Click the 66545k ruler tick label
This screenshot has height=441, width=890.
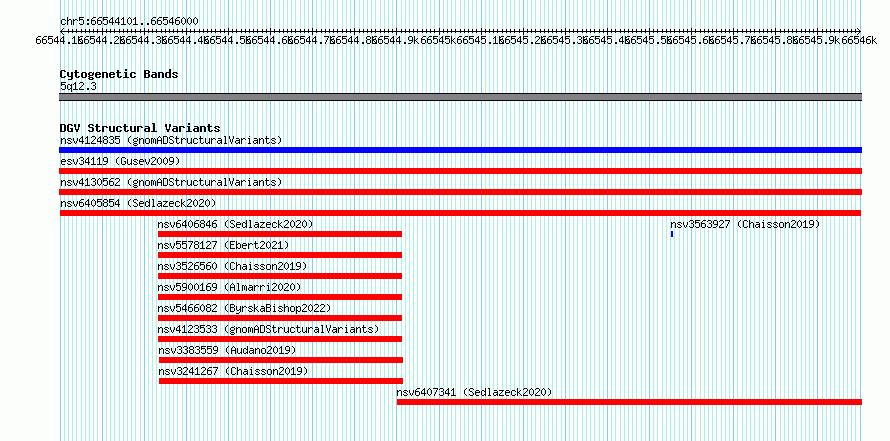439,40
